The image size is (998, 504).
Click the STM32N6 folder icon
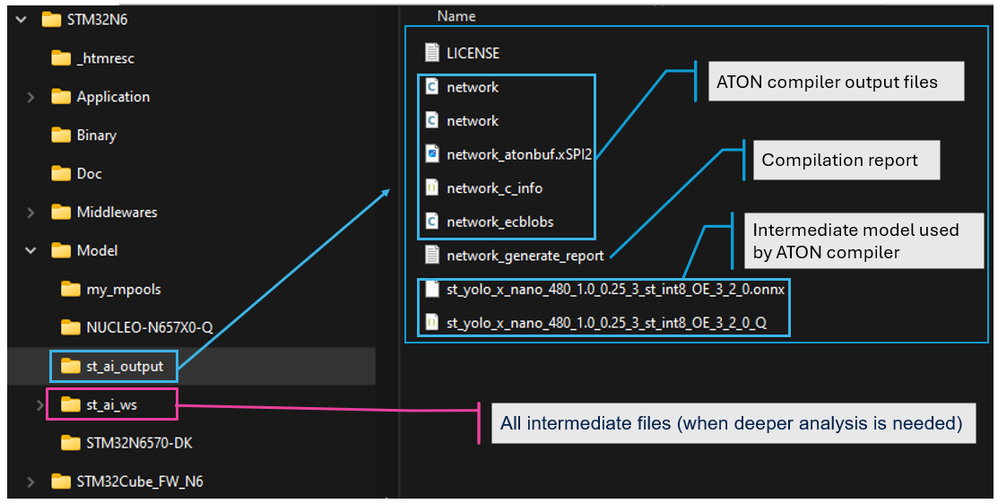coord(52,20)
